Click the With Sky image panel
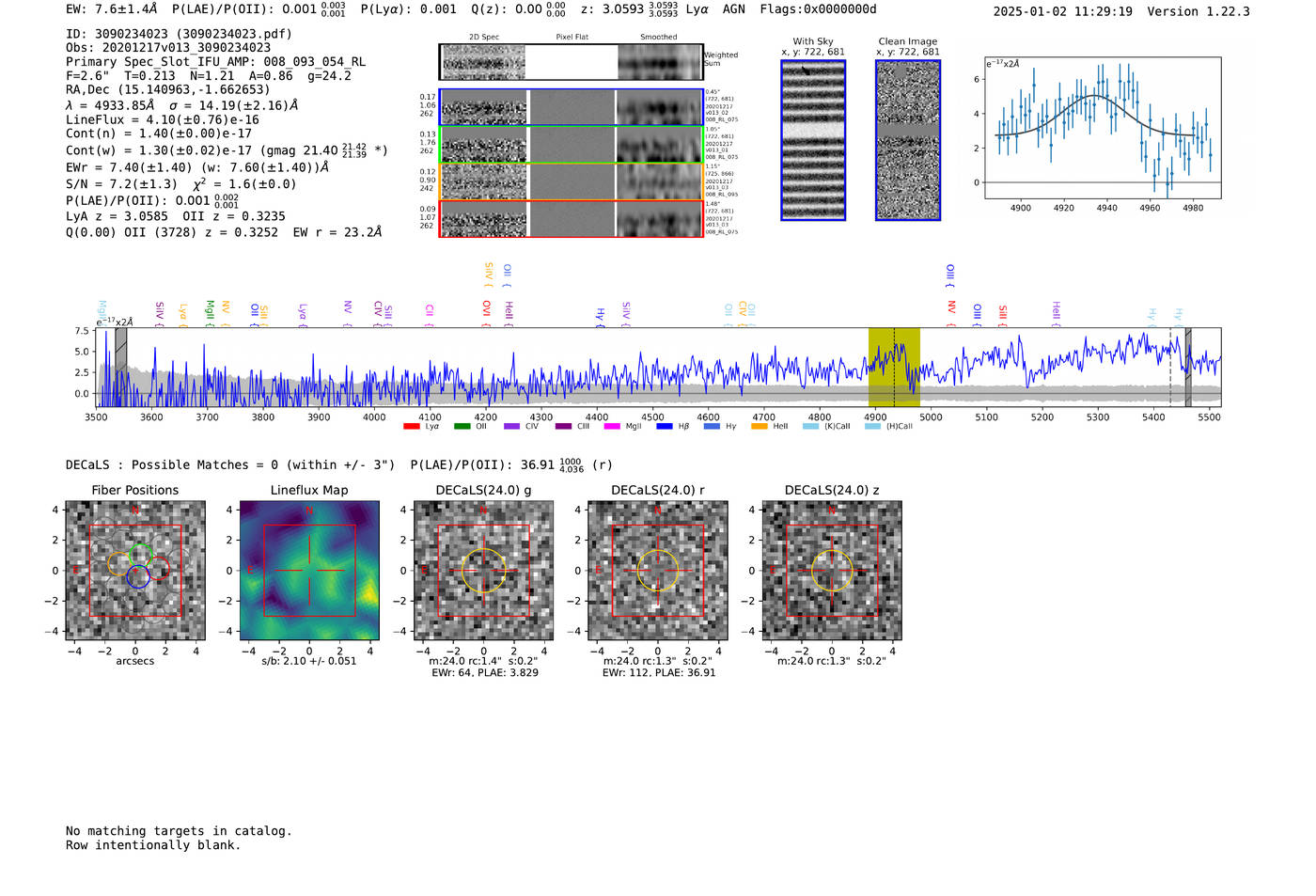The width and height of the screenshot is (1316, 896). 813,140
